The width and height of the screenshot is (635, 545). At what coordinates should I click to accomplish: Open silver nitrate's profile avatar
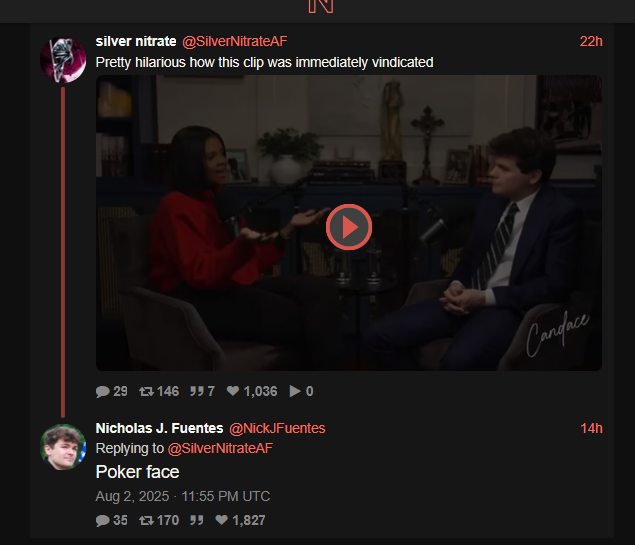click(63, 60)
